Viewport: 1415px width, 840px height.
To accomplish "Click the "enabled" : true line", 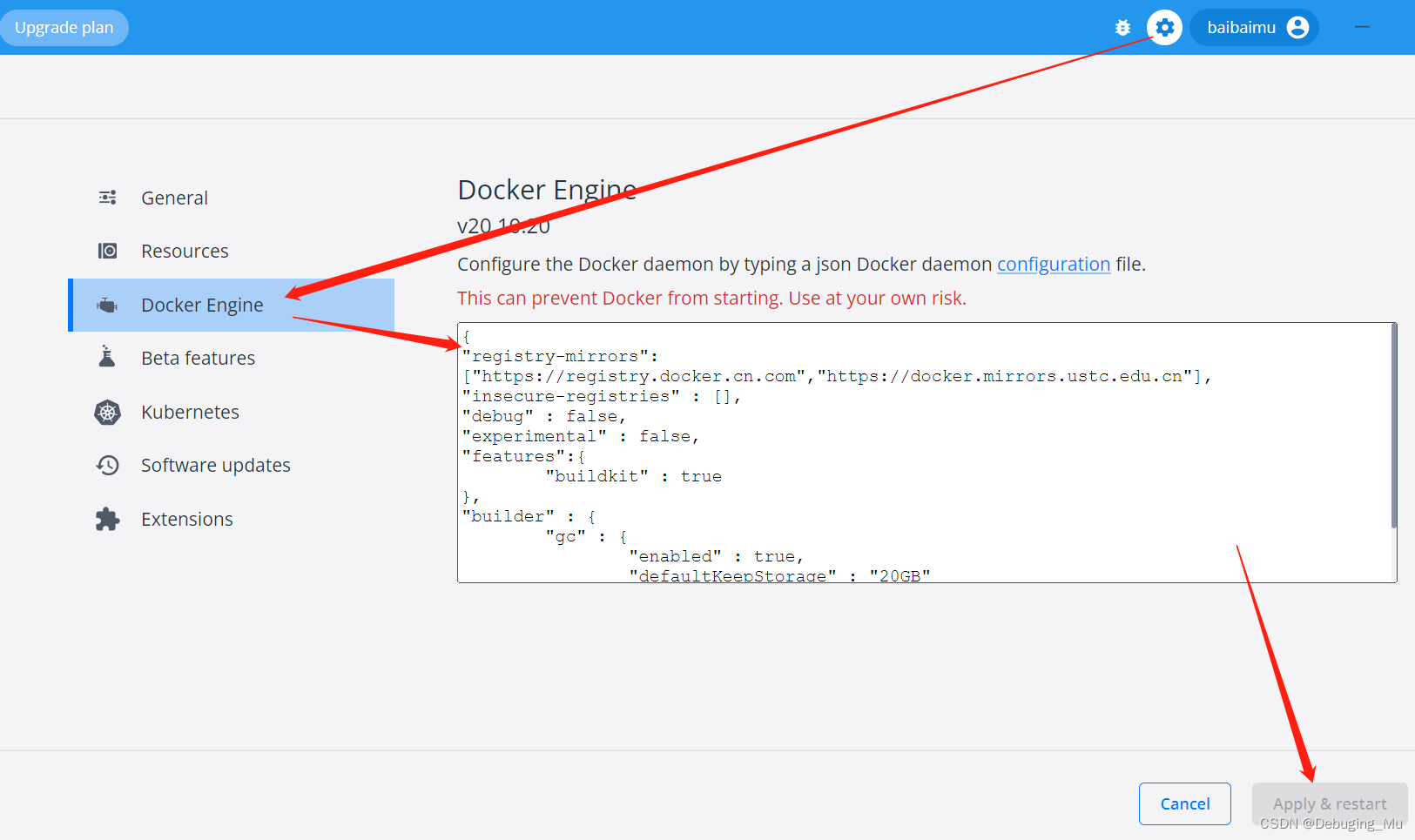I will (x=717, y=556).
